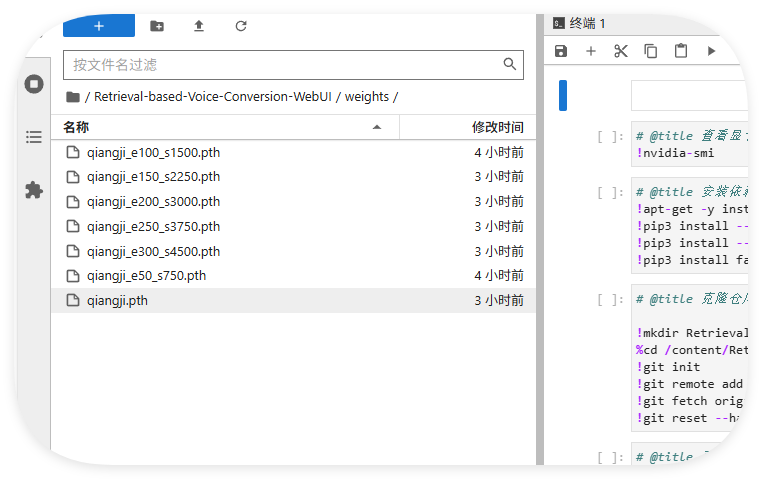Click the pip3 install fa line
Viewport: 762px width, 479px height.
click(692, 260)
